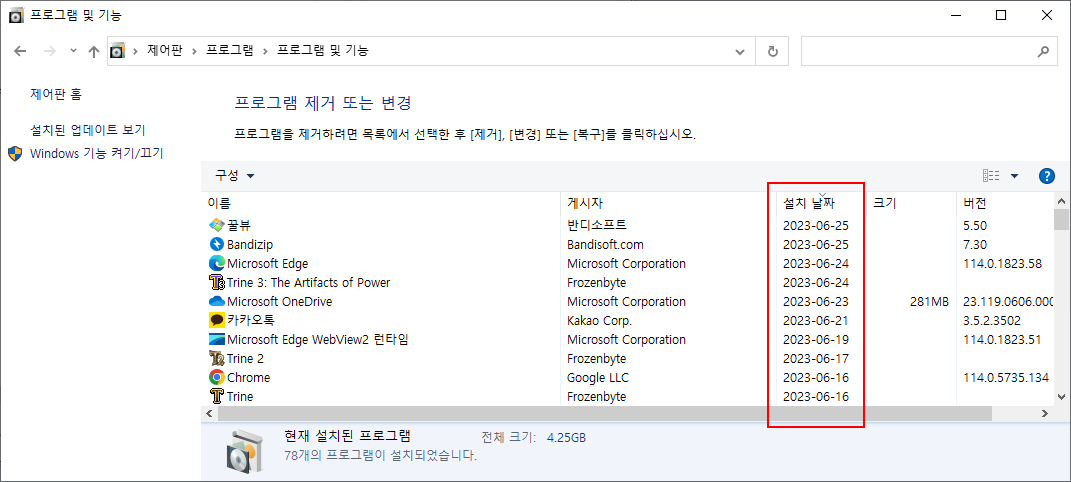
Task: Click the vertical scrollbar down arrow
Action: 1061,396
